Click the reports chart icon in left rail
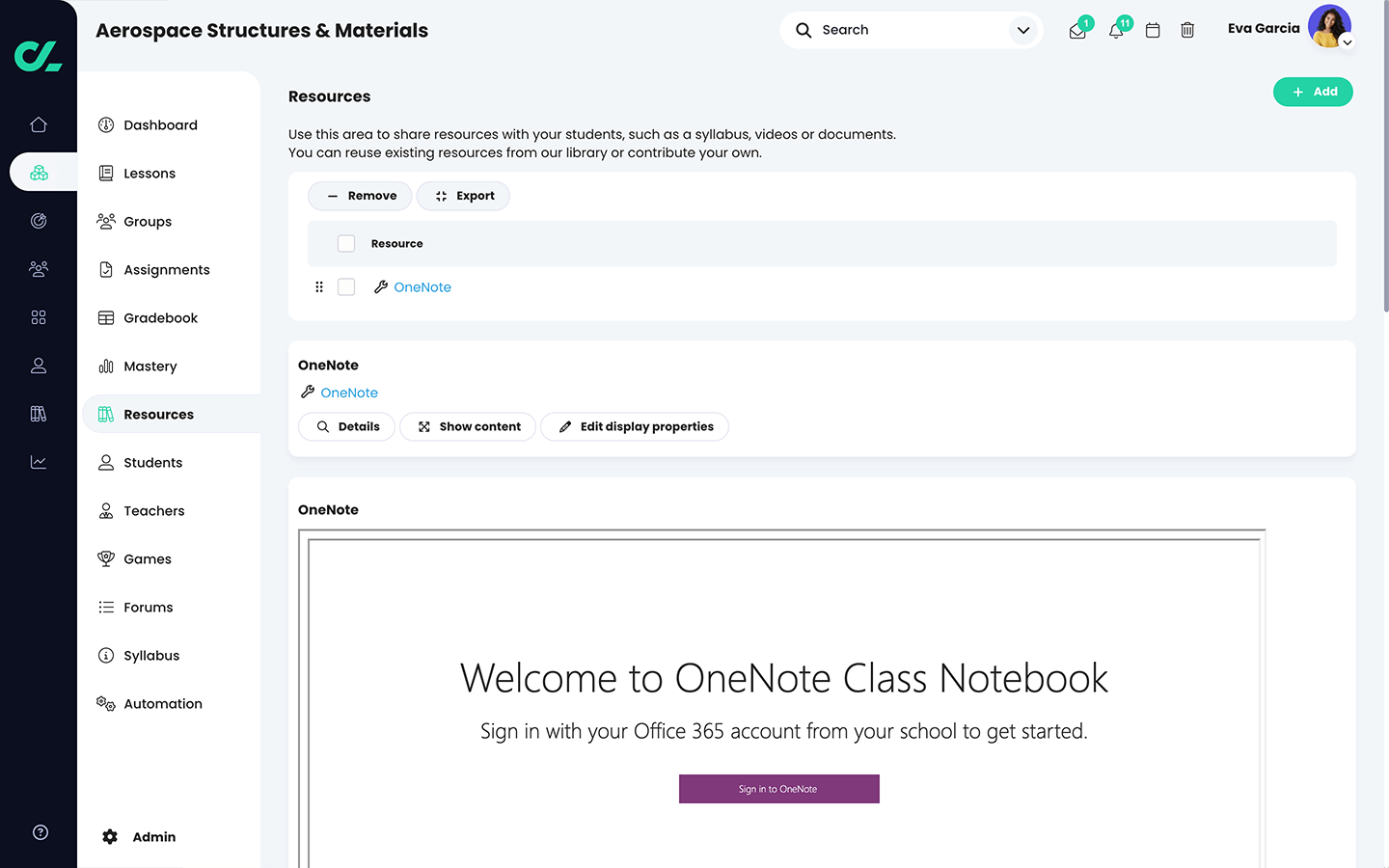1389x868 pixels. 39,462
